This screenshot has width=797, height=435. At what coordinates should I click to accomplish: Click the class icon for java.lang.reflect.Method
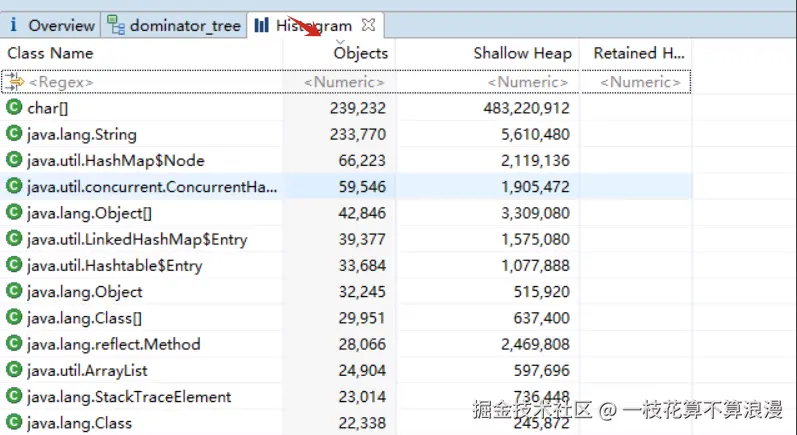14,344
